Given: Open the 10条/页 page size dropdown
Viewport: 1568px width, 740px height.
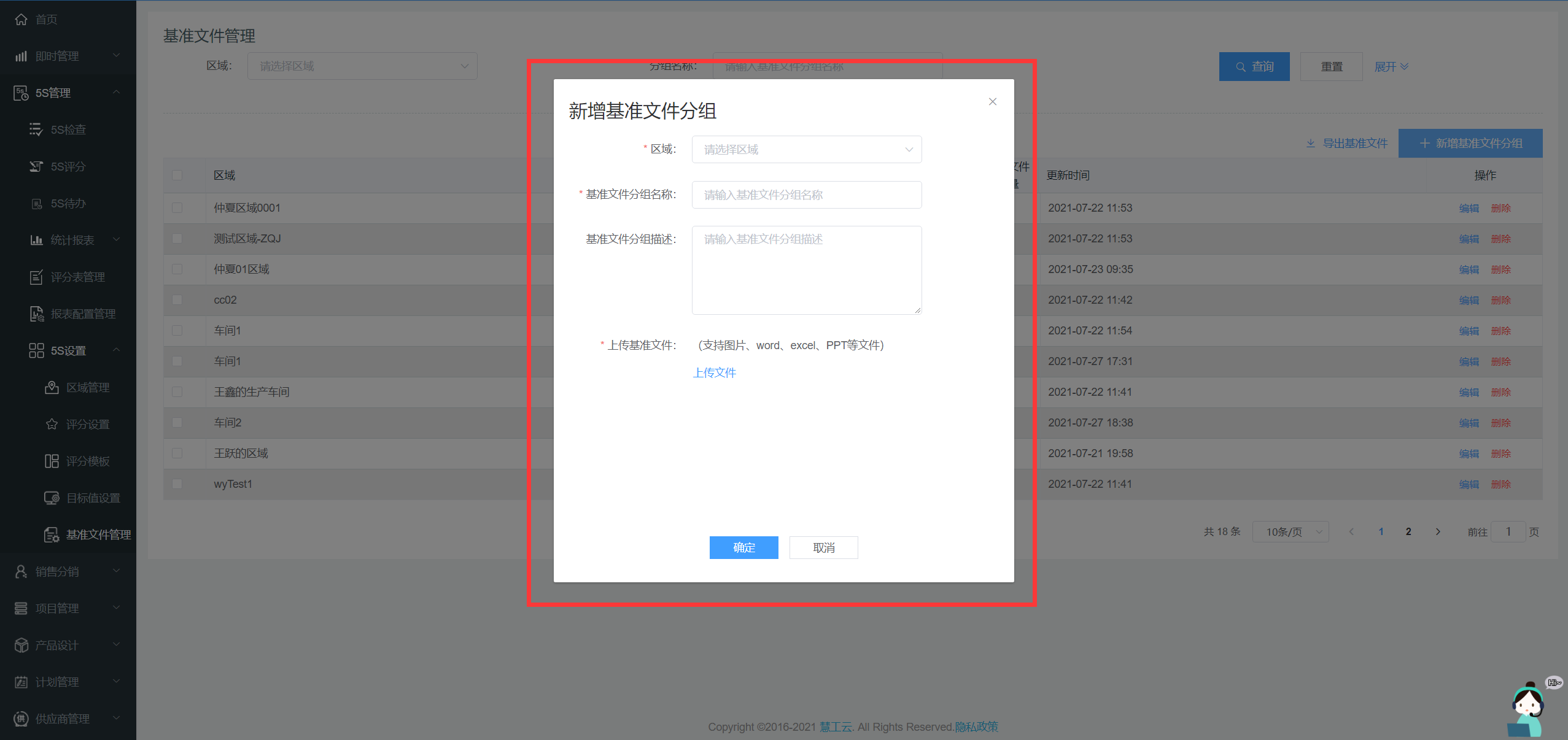Looking at the screenshot, I should pyautogui.click(x=1290, y=532).
